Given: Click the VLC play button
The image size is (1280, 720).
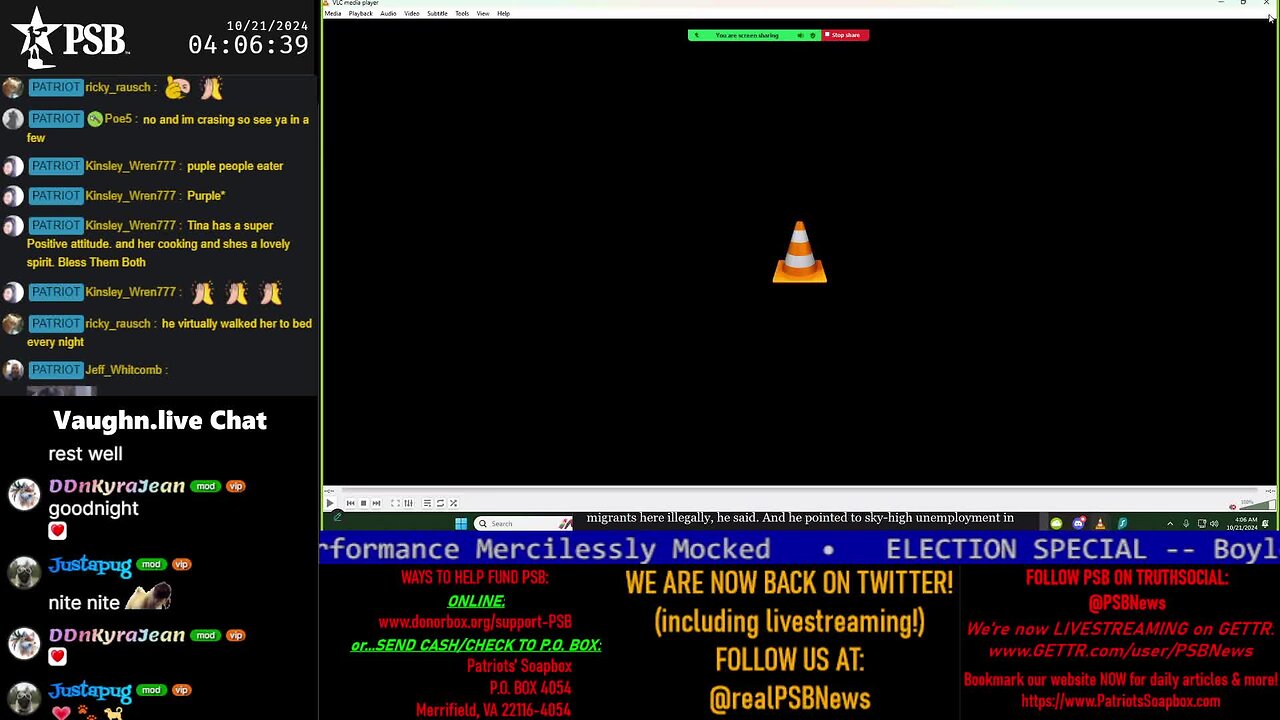Looking at the screenshot, I should pyautogui.click(x=330, y=503).
